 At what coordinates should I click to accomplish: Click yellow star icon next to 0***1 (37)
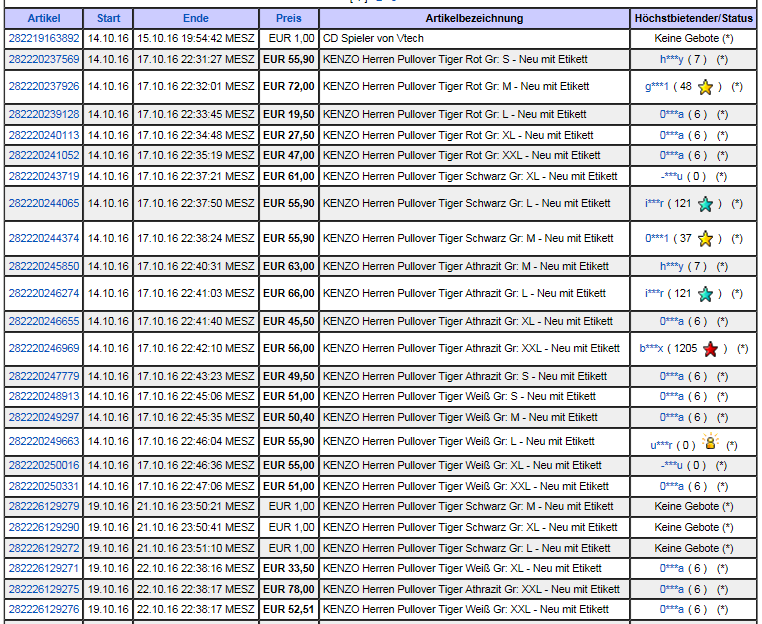click(705, 239)
